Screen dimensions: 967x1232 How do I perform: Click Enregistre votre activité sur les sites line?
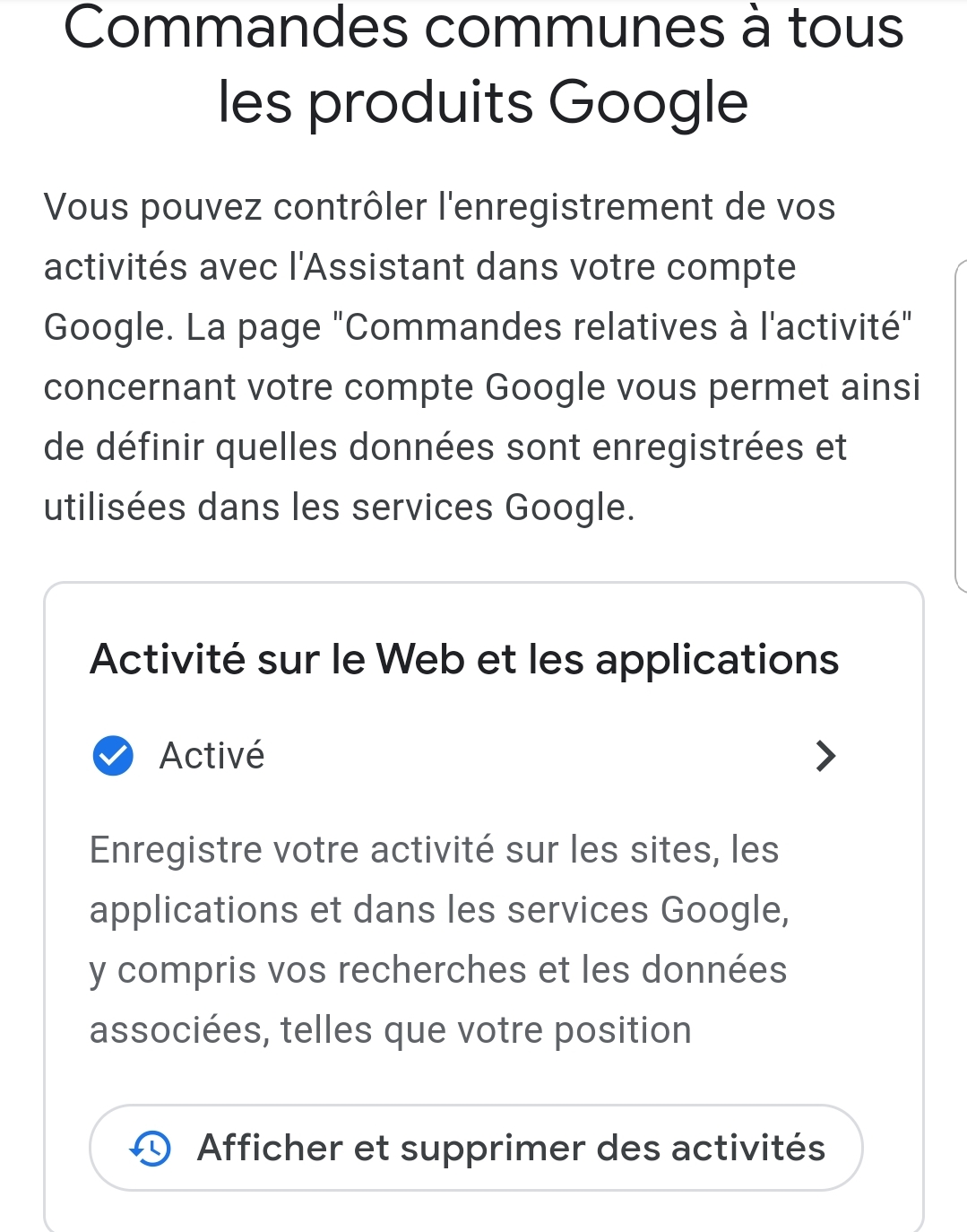pyautogui.click(x=434, y=849)
